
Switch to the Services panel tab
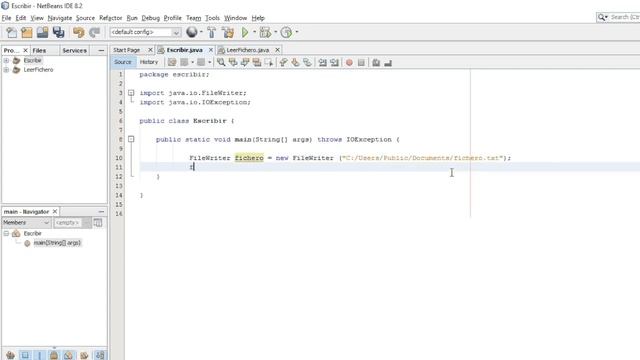click(74, 51)
